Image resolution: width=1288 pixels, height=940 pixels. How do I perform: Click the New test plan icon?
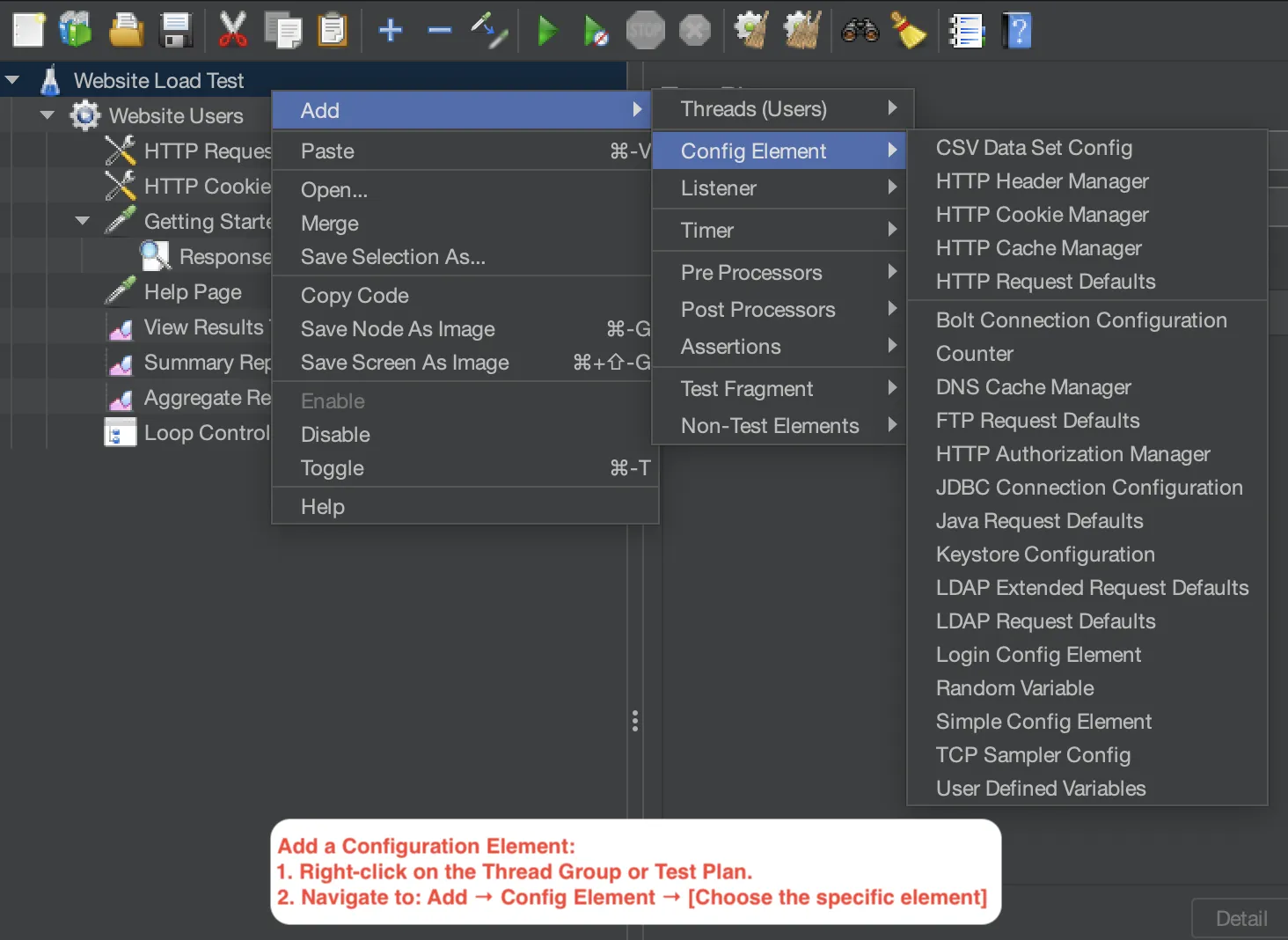pyautogui.click(x=28, y=30)
